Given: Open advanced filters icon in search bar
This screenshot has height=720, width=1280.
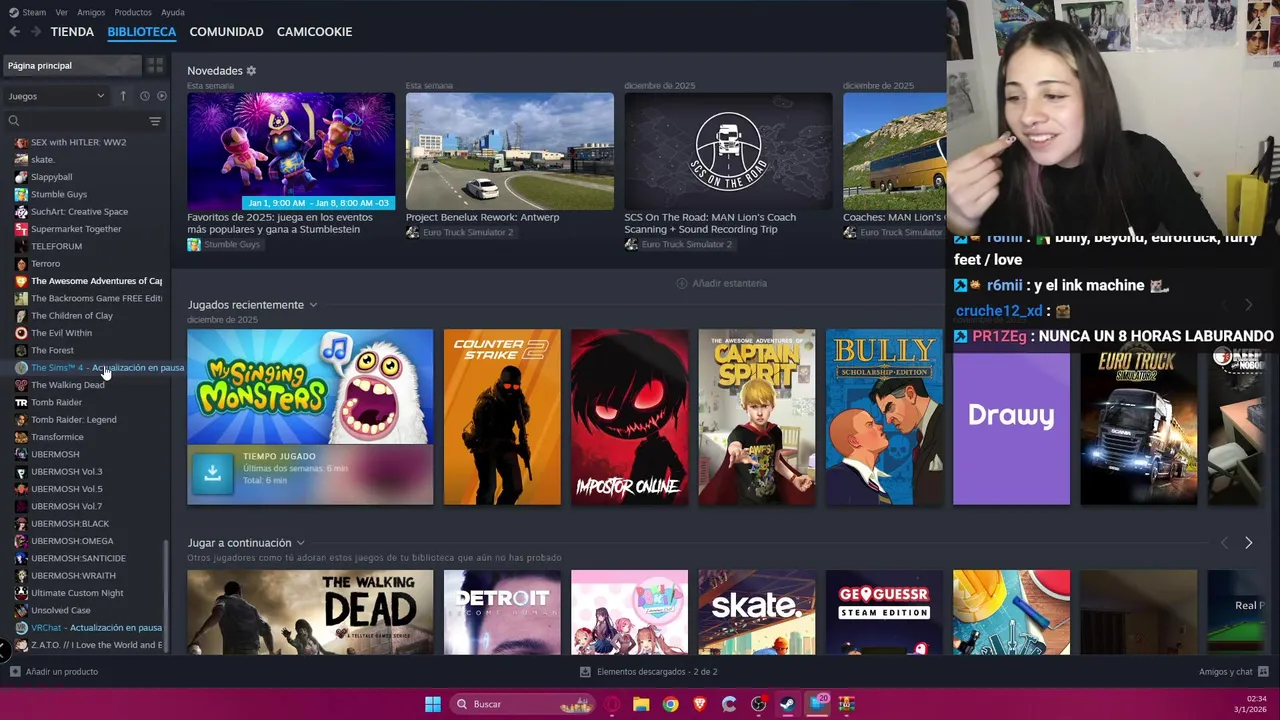Looking at the screenshot, I should tap(155, 121).
